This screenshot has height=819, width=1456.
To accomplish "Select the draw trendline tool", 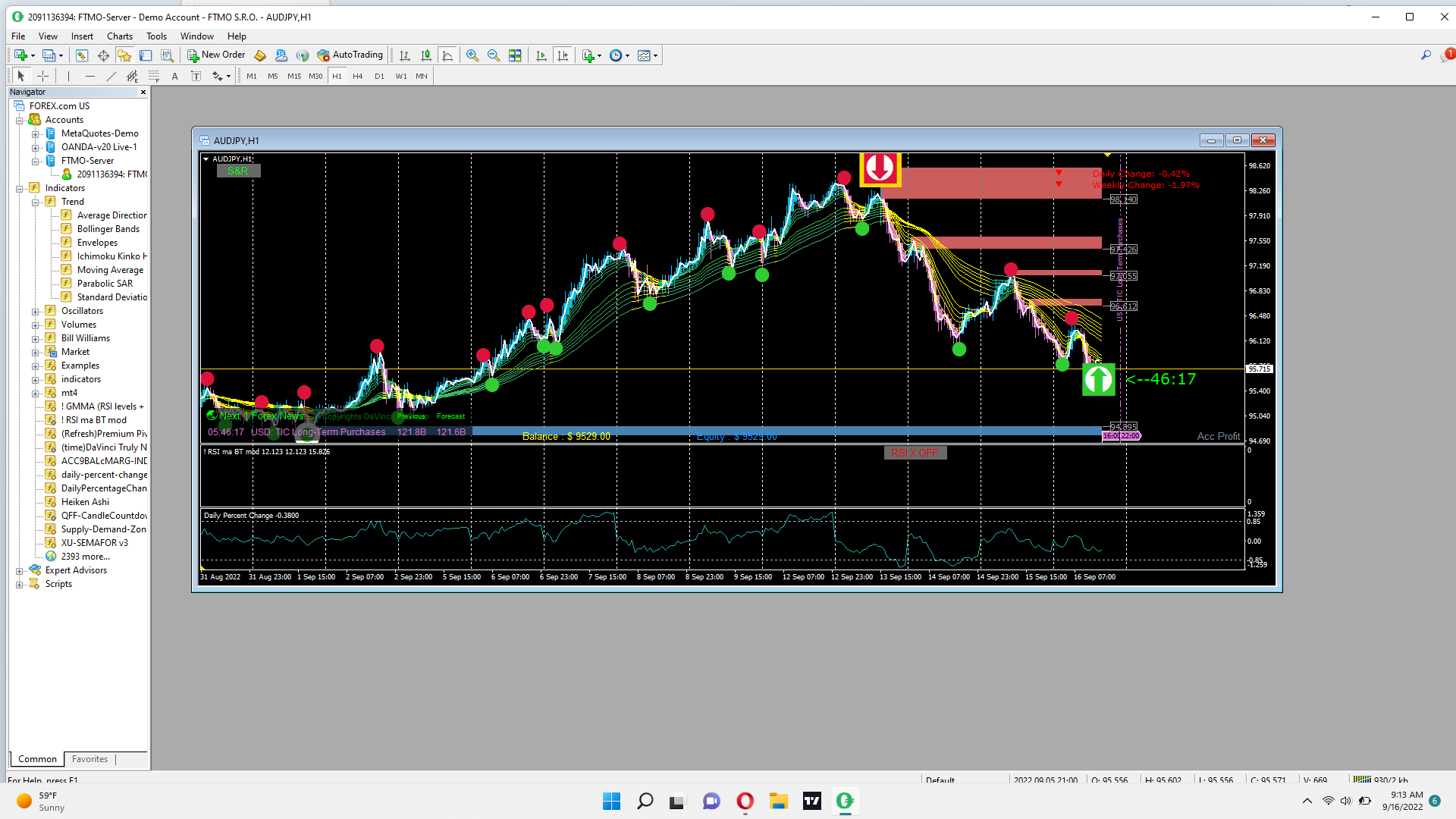I will tap(111, 76).
